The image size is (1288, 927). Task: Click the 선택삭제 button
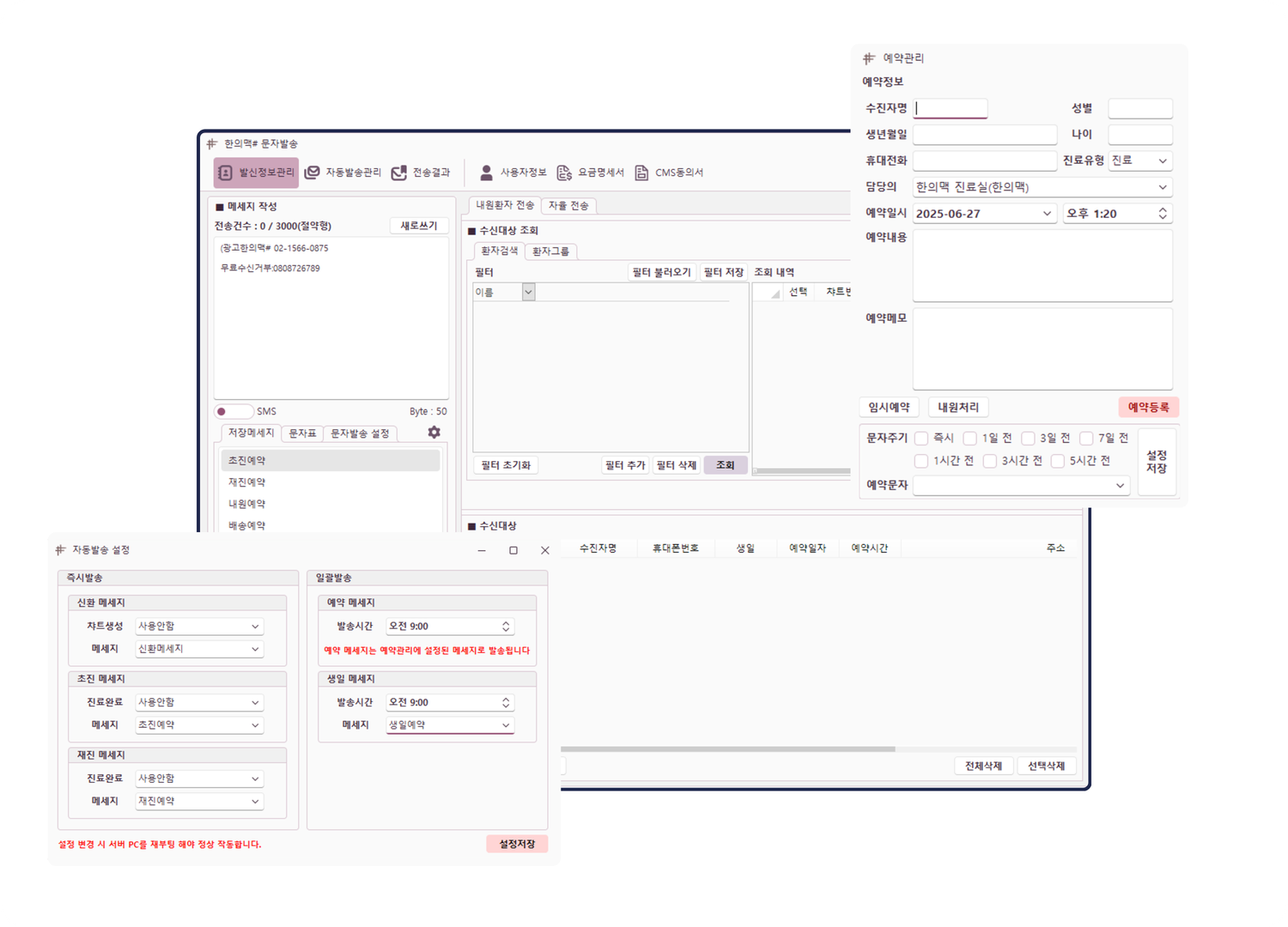point(1046,766)
